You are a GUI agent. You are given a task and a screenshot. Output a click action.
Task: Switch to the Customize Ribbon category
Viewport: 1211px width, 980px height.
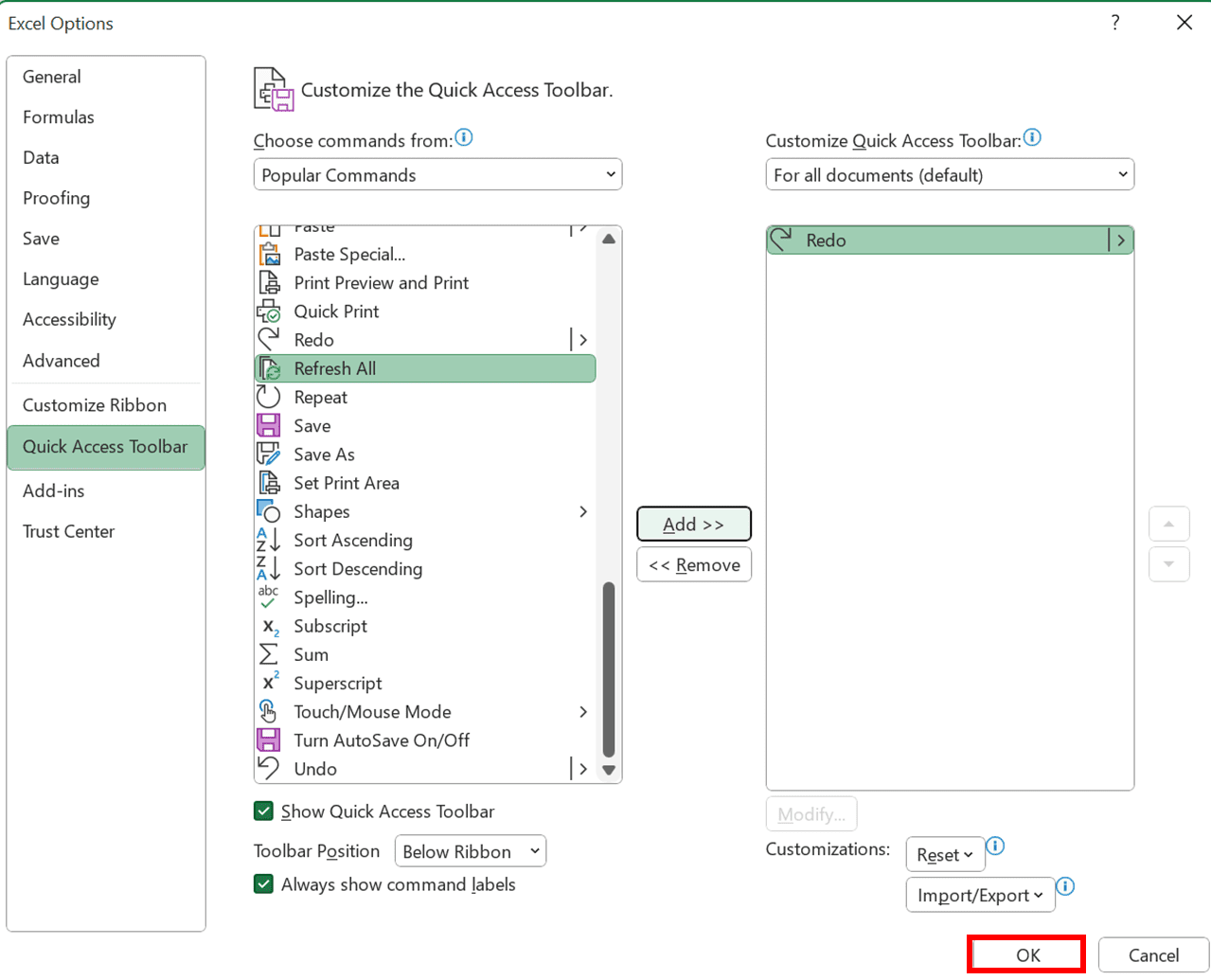106,405
